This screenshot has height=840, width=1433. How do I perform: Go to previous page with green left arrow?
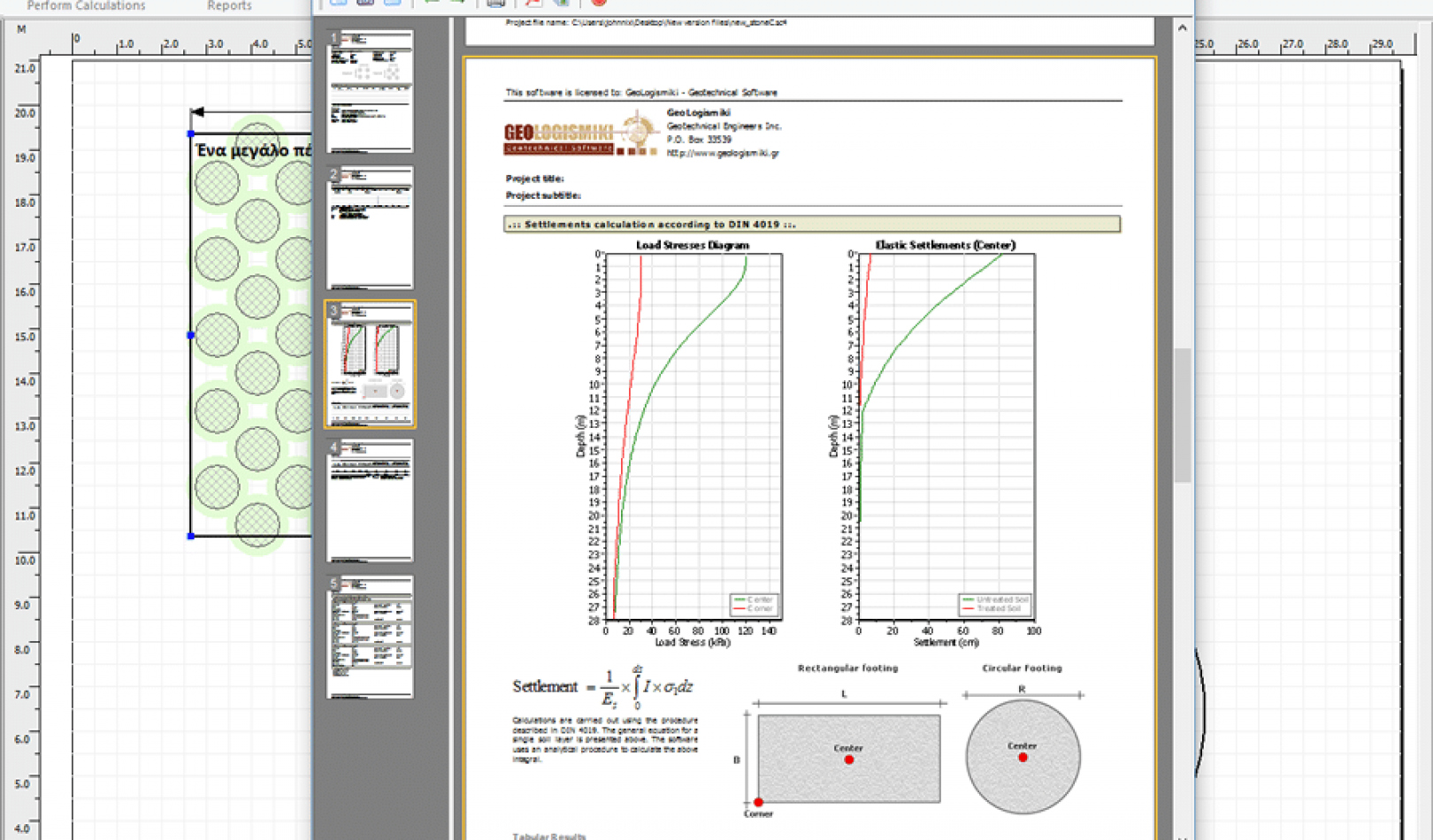pyautogui.click(x=431, y=4)
